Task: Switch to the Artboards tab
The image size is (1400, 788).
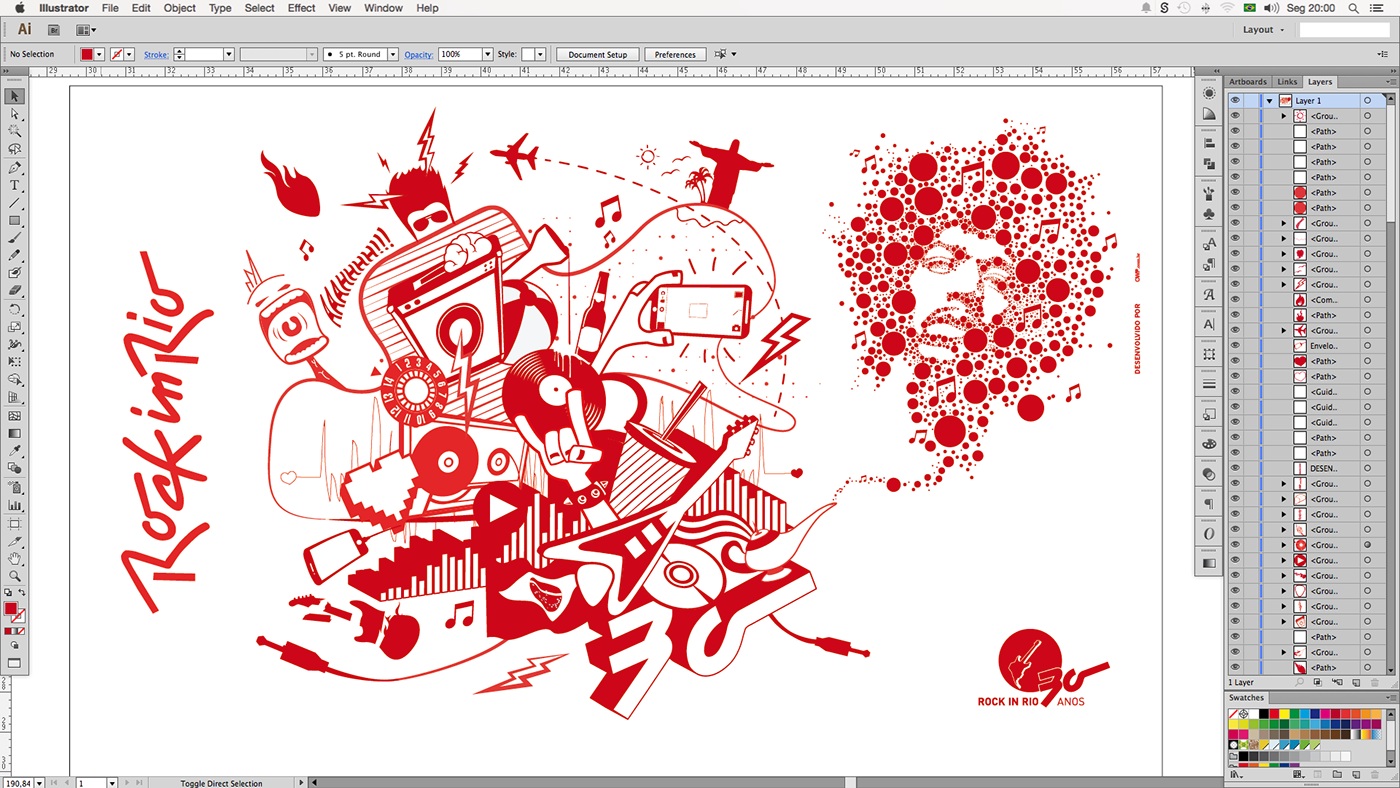Action: (1247, 82)
